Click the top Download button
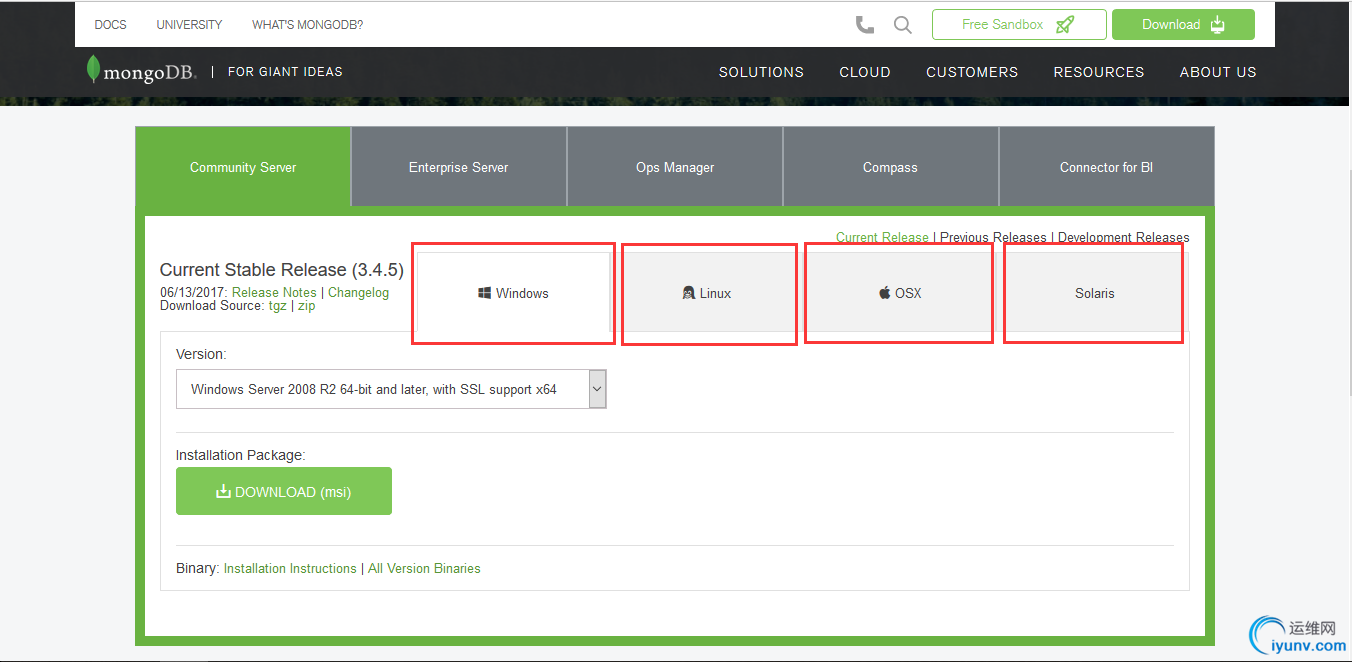Image resolution: width=1352 pixels, height=662 pixels. 1183,25
